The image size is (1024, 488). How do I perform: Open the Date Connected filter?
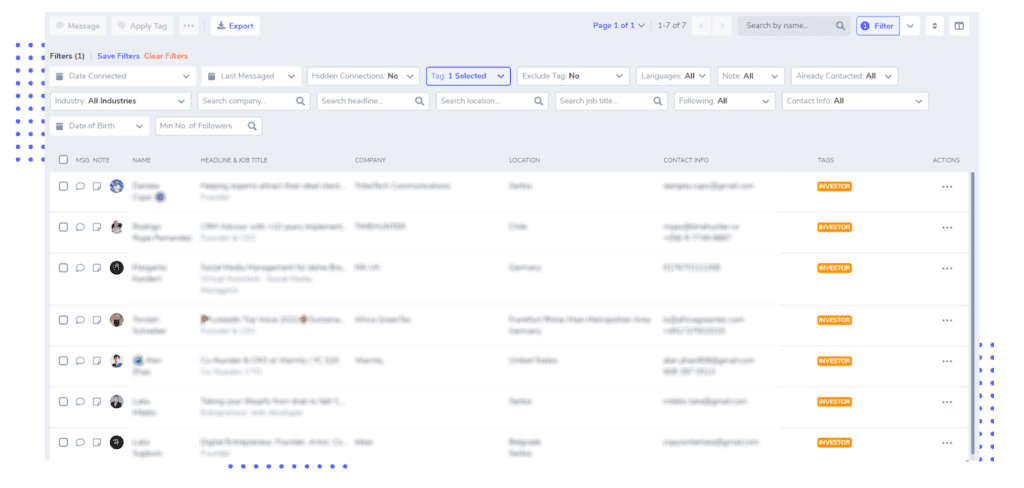[123, 76]
